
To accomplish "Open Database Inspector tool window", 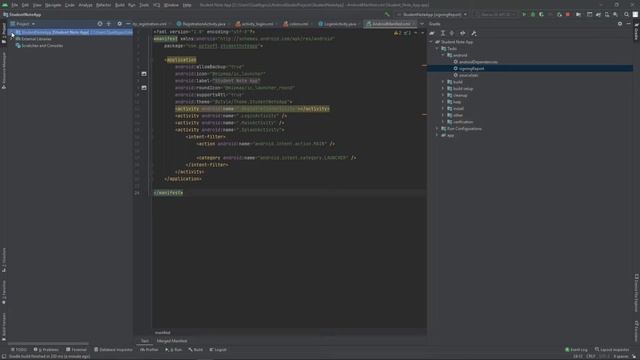I will click(113, 350).
